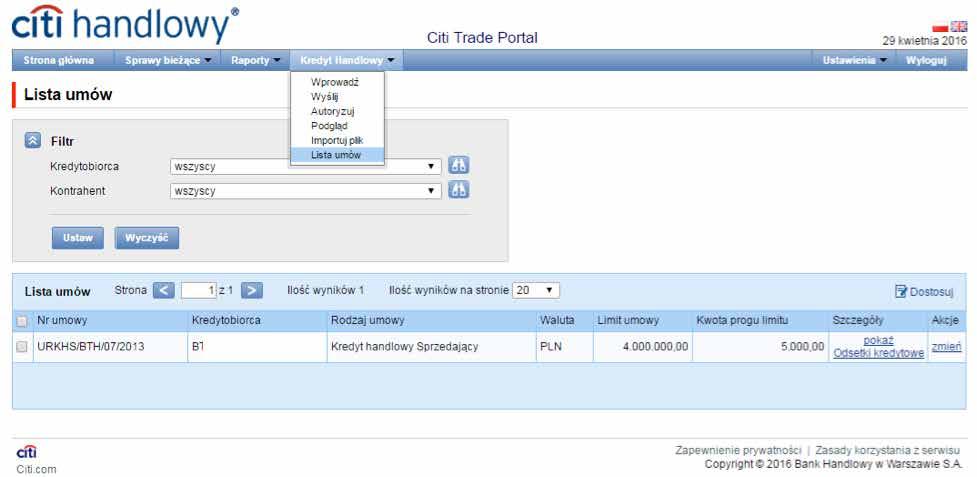977x477 pixels.
Task: Choose Importuj plik from the menu
Action: pyautogui.click(x=337, y=141)
